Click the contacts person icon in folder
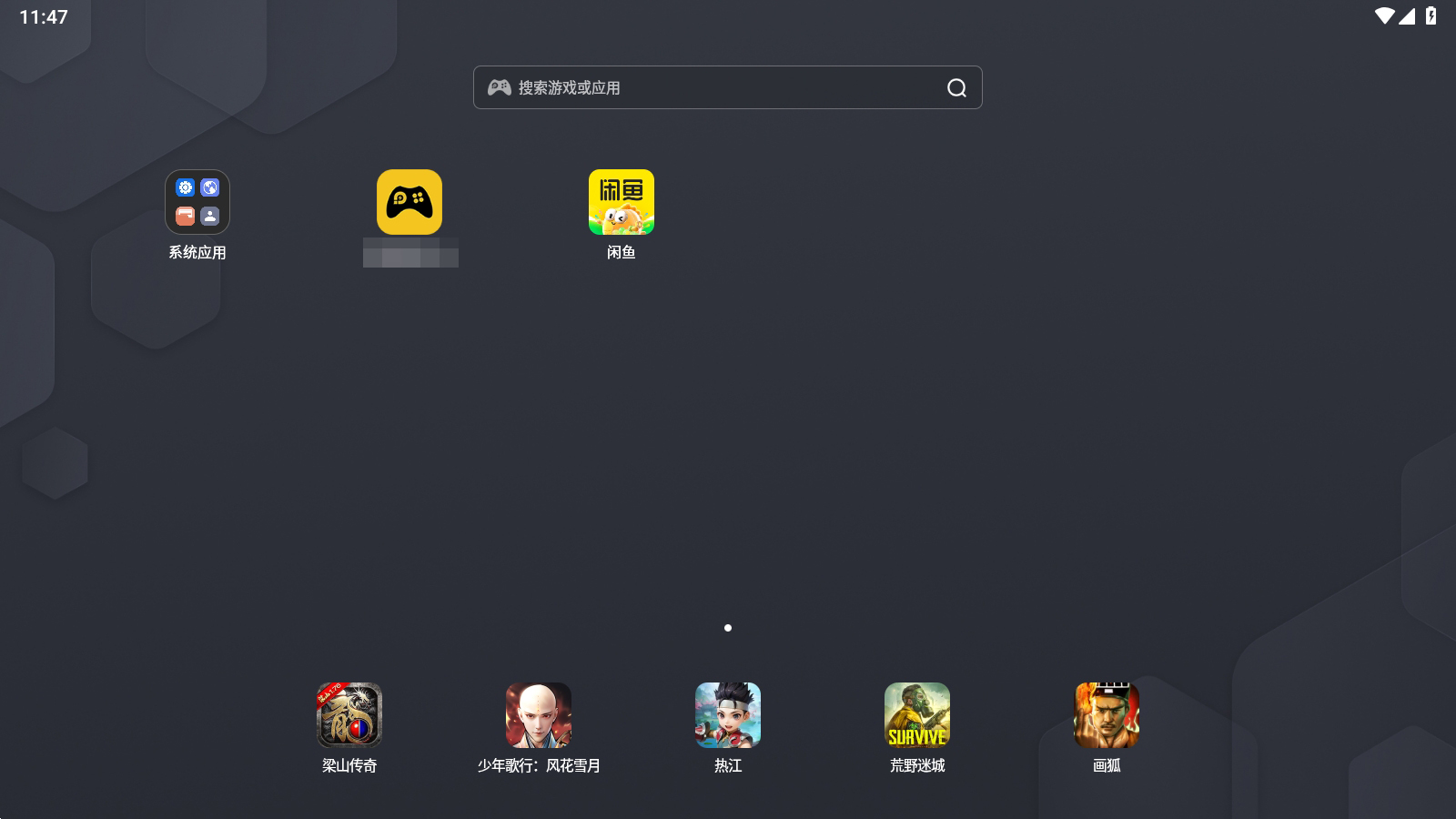 click(210, 216)
